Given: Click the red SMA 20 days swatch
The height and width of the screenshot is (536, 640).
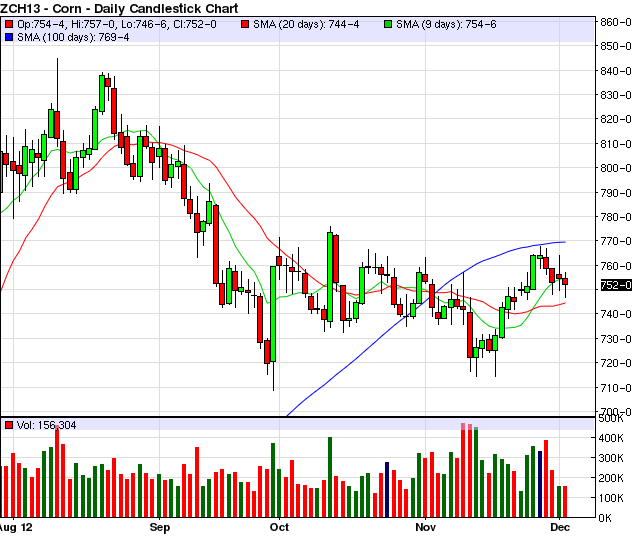Looking at the screenshot, I should coord(245,24).
